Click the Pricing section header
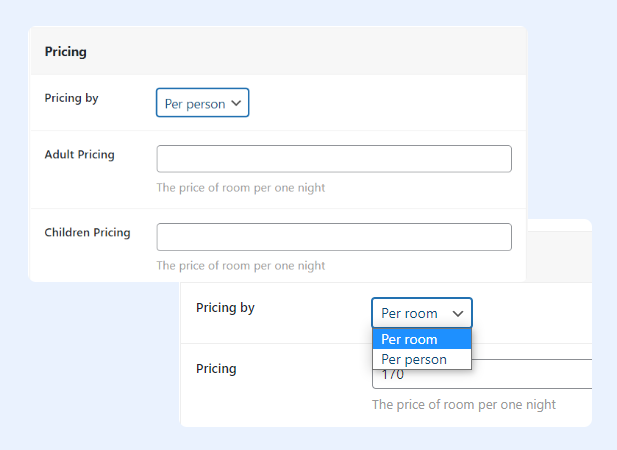 coord(66,52)
